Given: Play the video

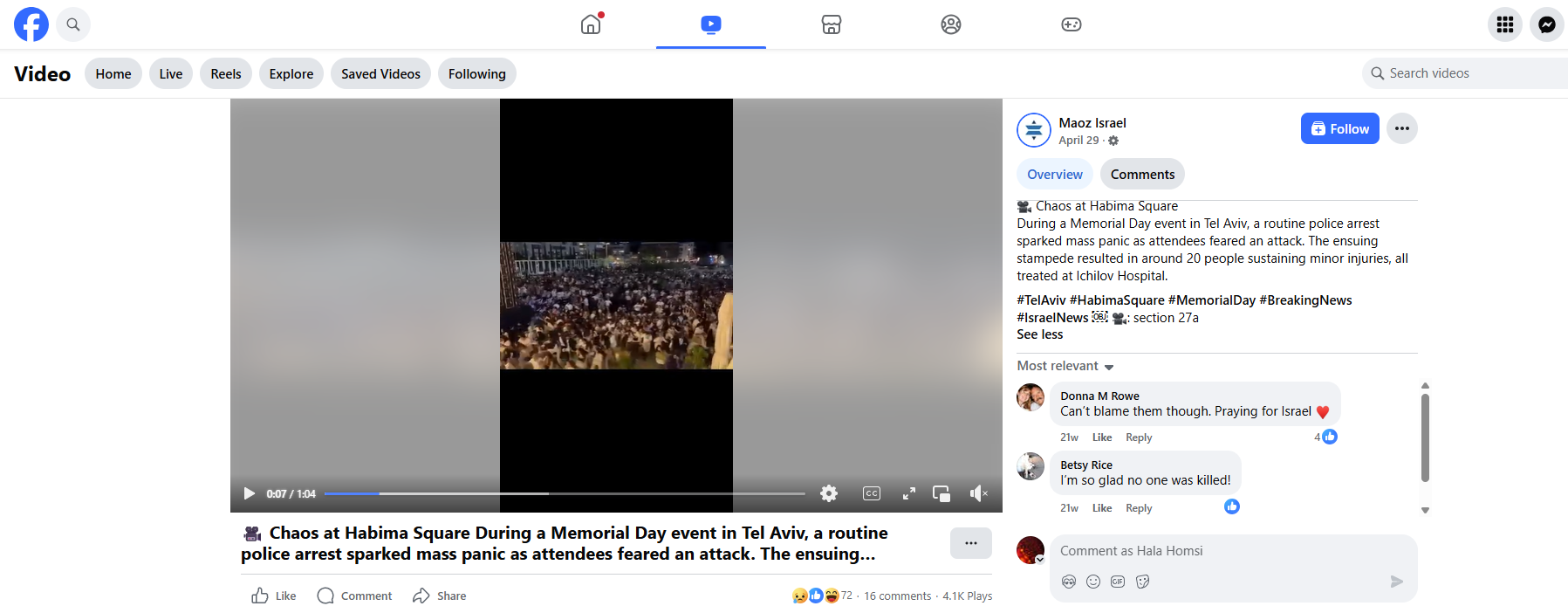Looking at the screenshot, I should tap(250, 493).
